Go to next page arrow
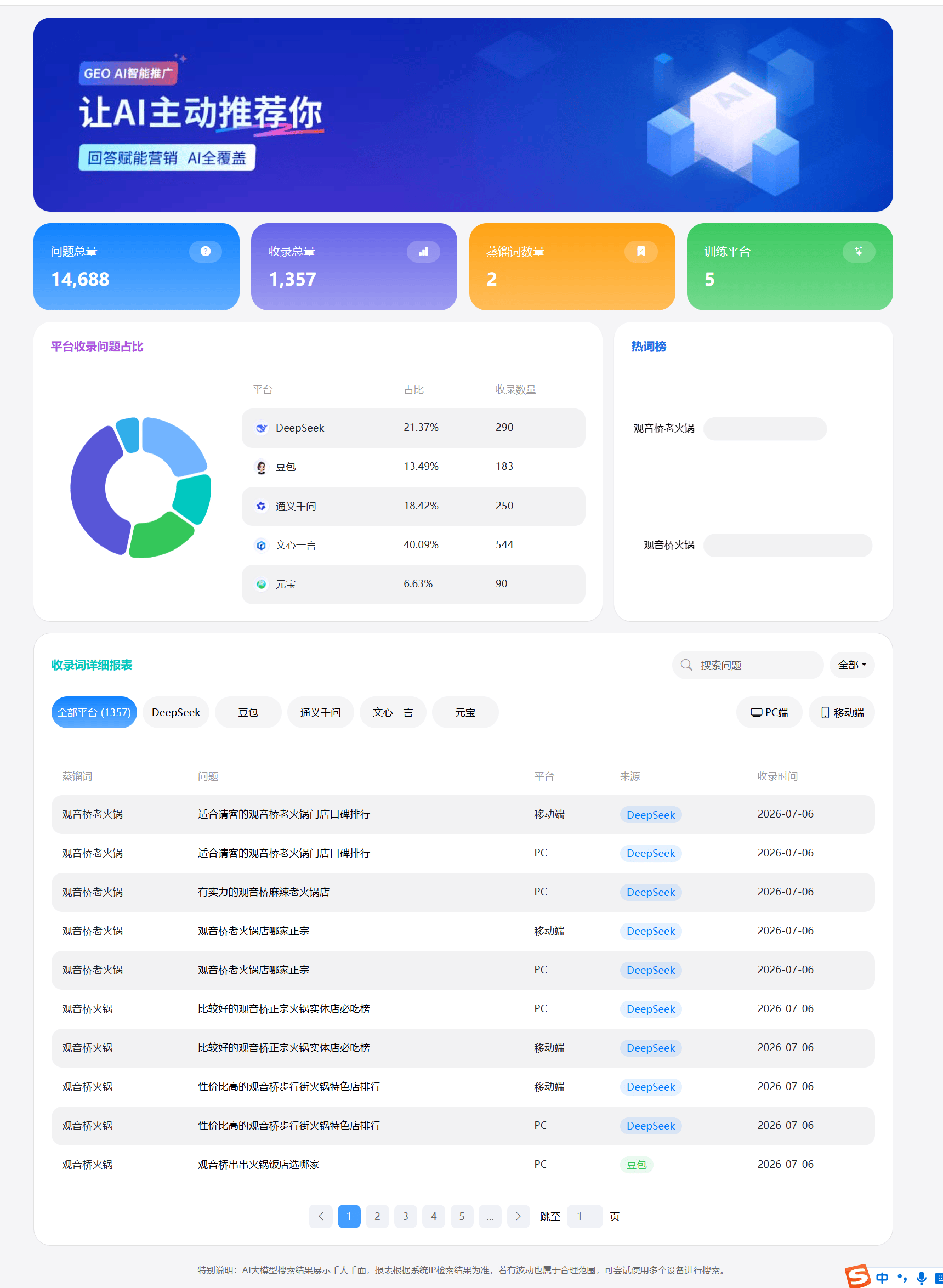943x1288 pixels. tap(518, 1217)
